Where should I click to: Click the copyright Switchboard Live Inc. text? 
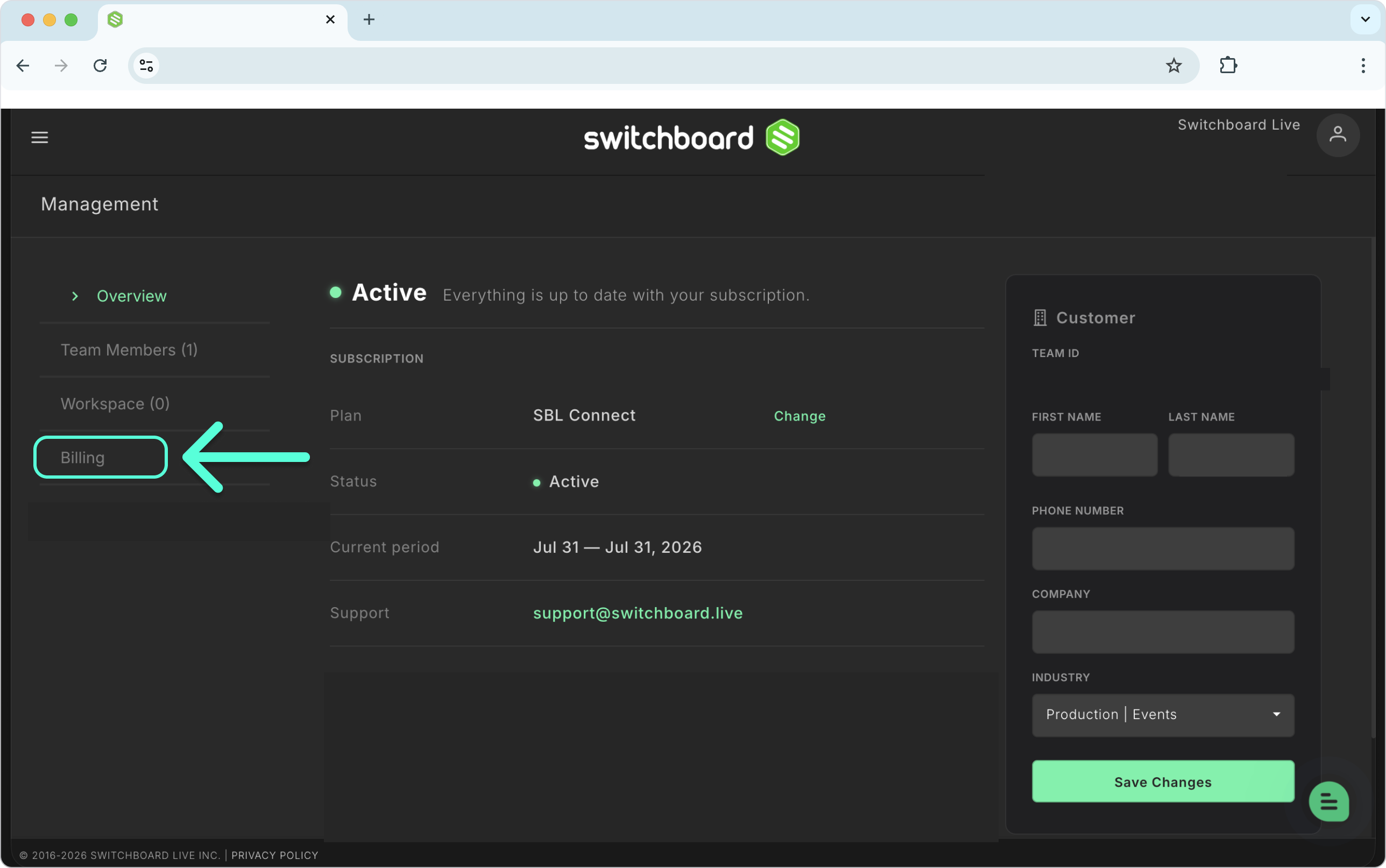tap(120, 855)
